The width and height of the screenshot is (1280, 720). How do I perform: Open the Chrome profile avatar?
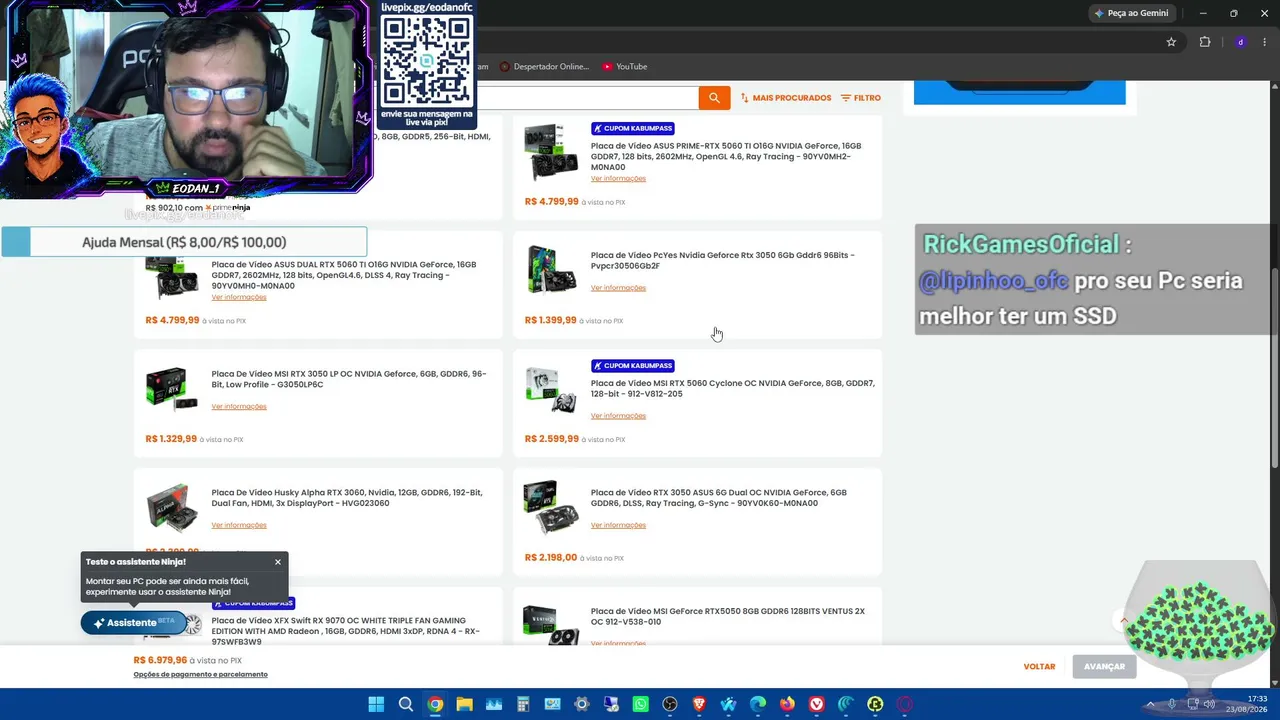1241,42
